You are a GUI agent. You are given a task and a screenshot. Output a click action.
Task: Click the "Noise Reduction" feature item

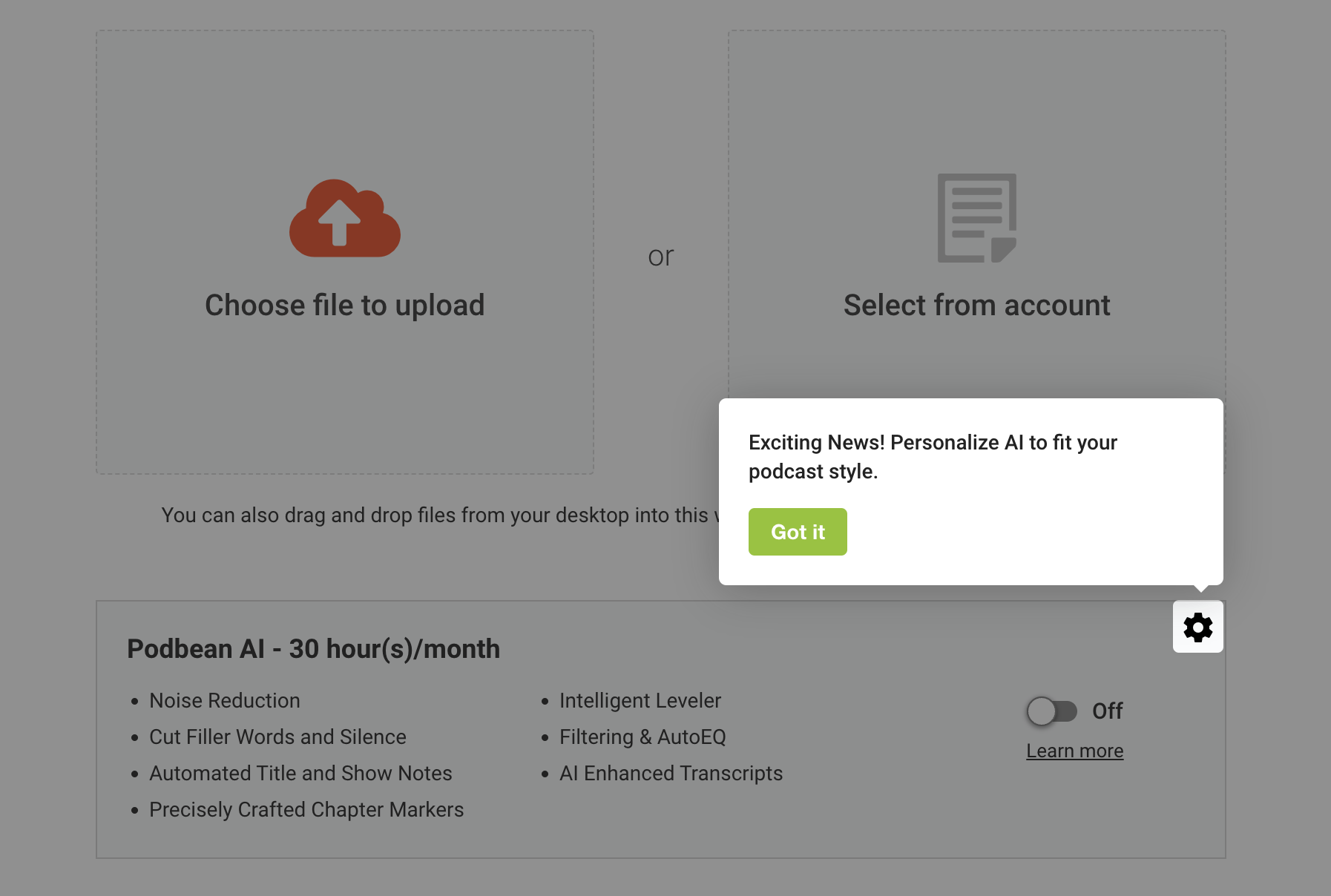coord(225,701)
